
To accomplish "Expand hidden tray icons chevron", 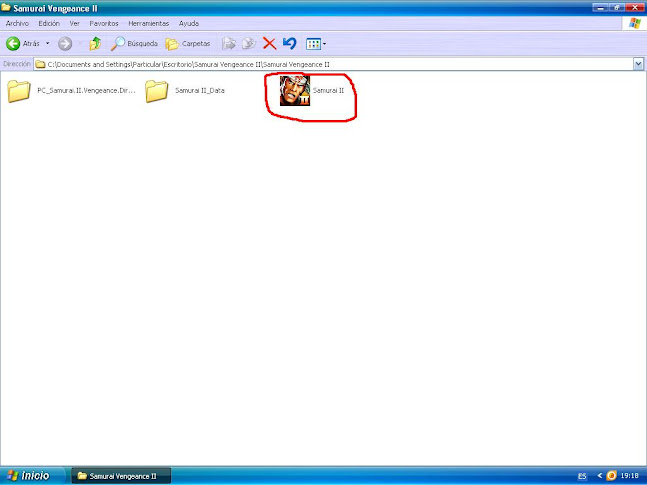I will (x=600, y=476).
